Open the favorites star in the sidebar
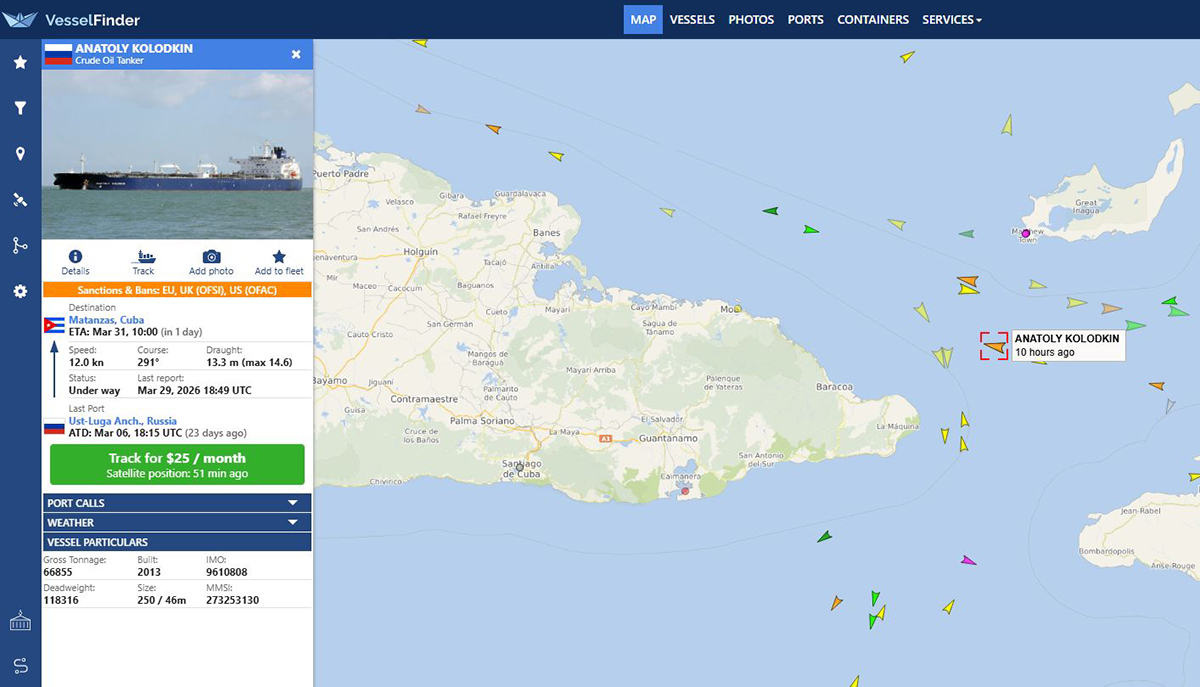Image resolution: width=1200 pixels, height=687 pixels. tap(20, 62)
